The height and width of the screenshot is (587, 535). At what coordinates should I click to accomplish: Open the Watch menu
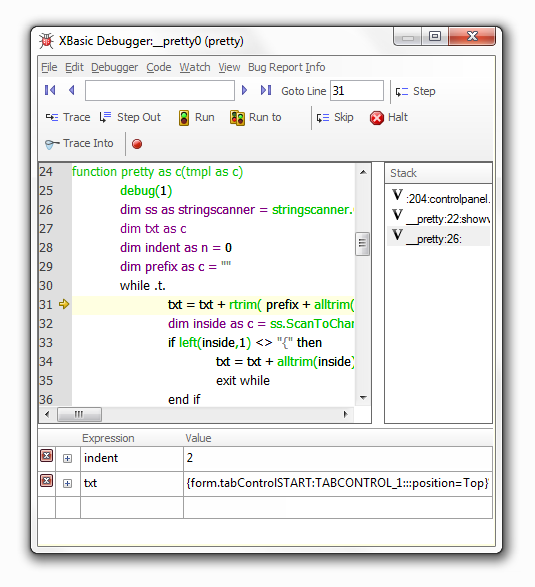tap(195, 67)
